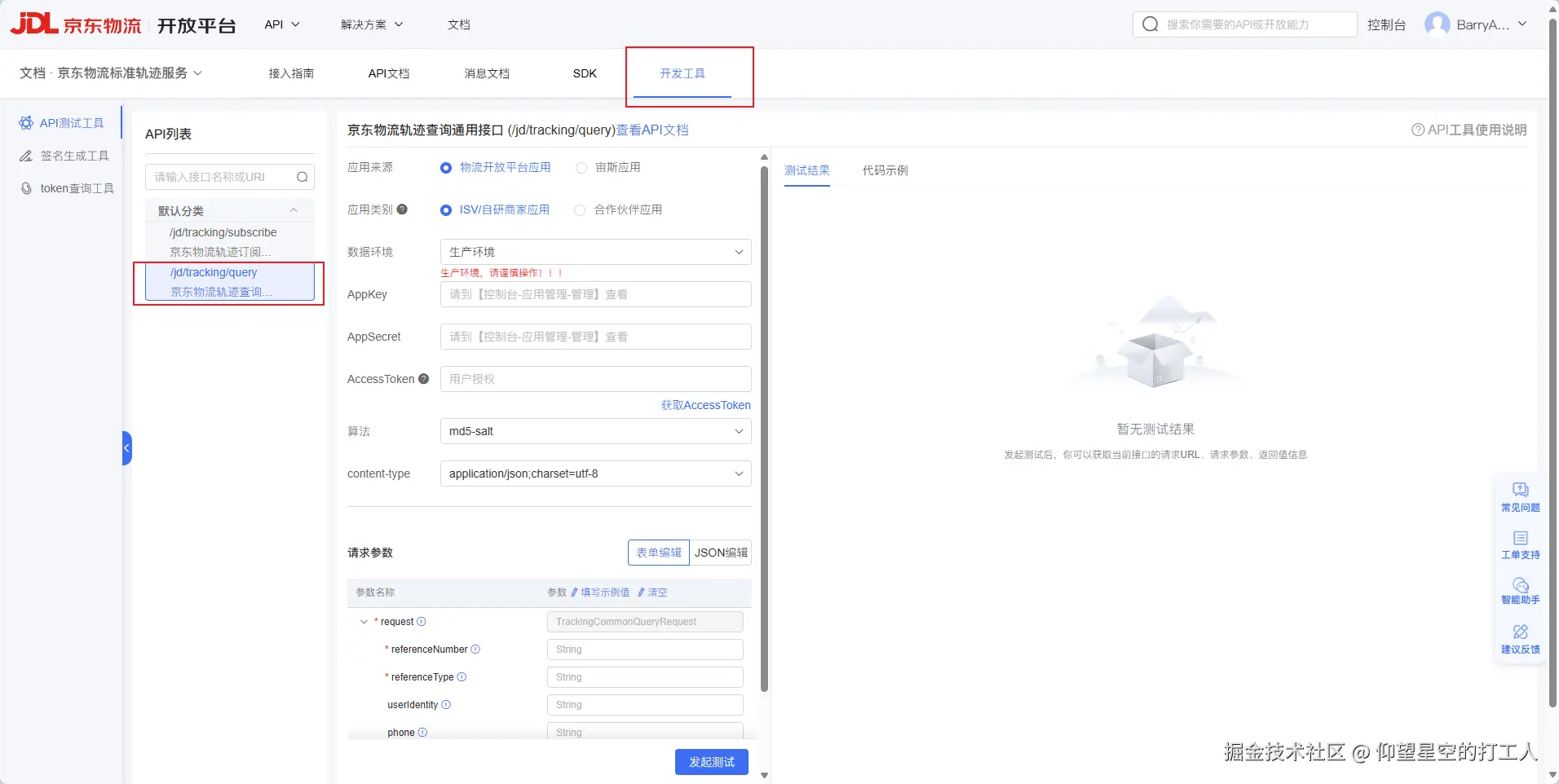This screenshot has height=784, width=1559.
Task: Switch to the API文档 tab
Action: 389,73
